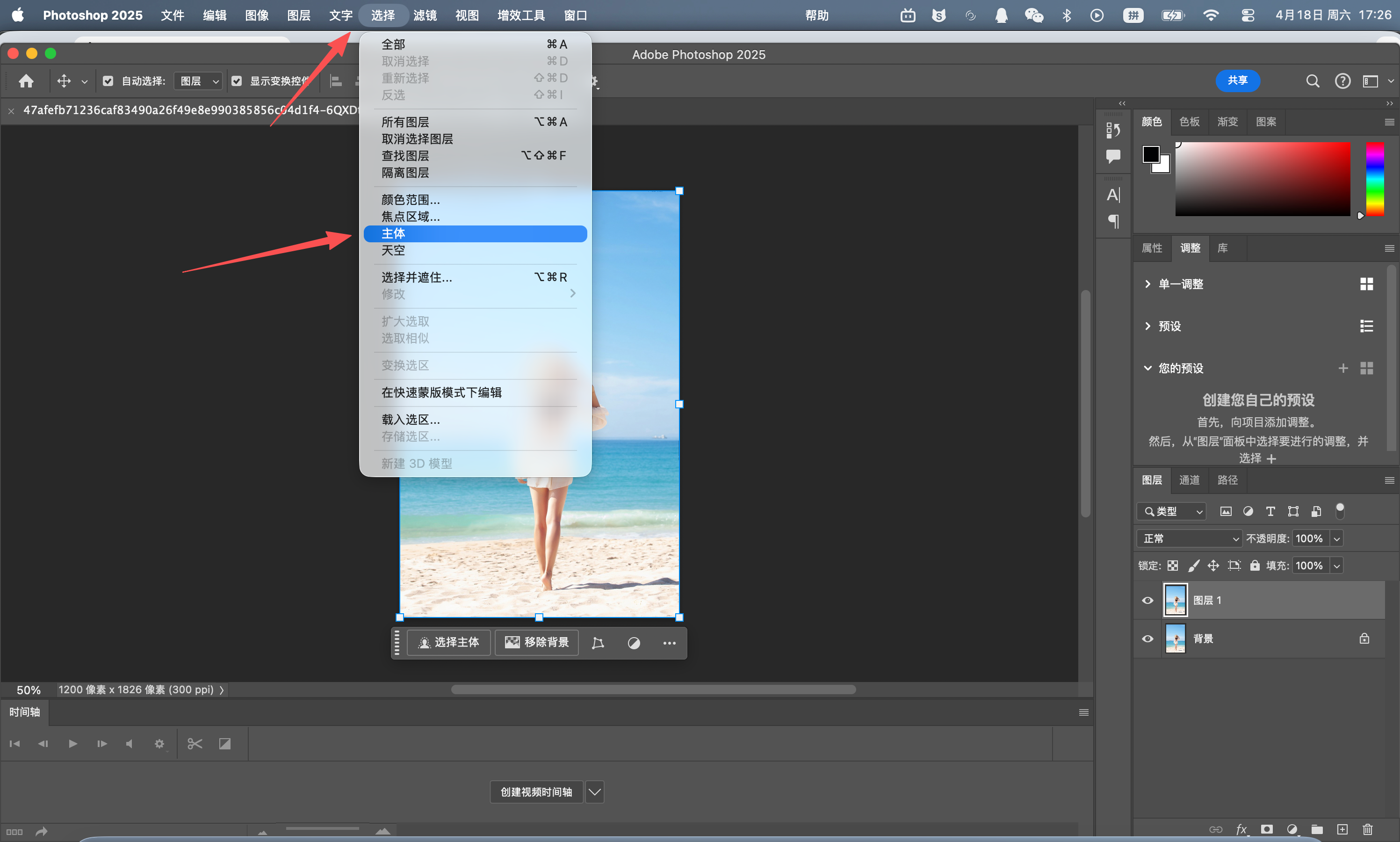Open the 不透明度 opacity dropdown arrow
Viewport: 1400px width, 842px height.
(x=1336, y=538)
